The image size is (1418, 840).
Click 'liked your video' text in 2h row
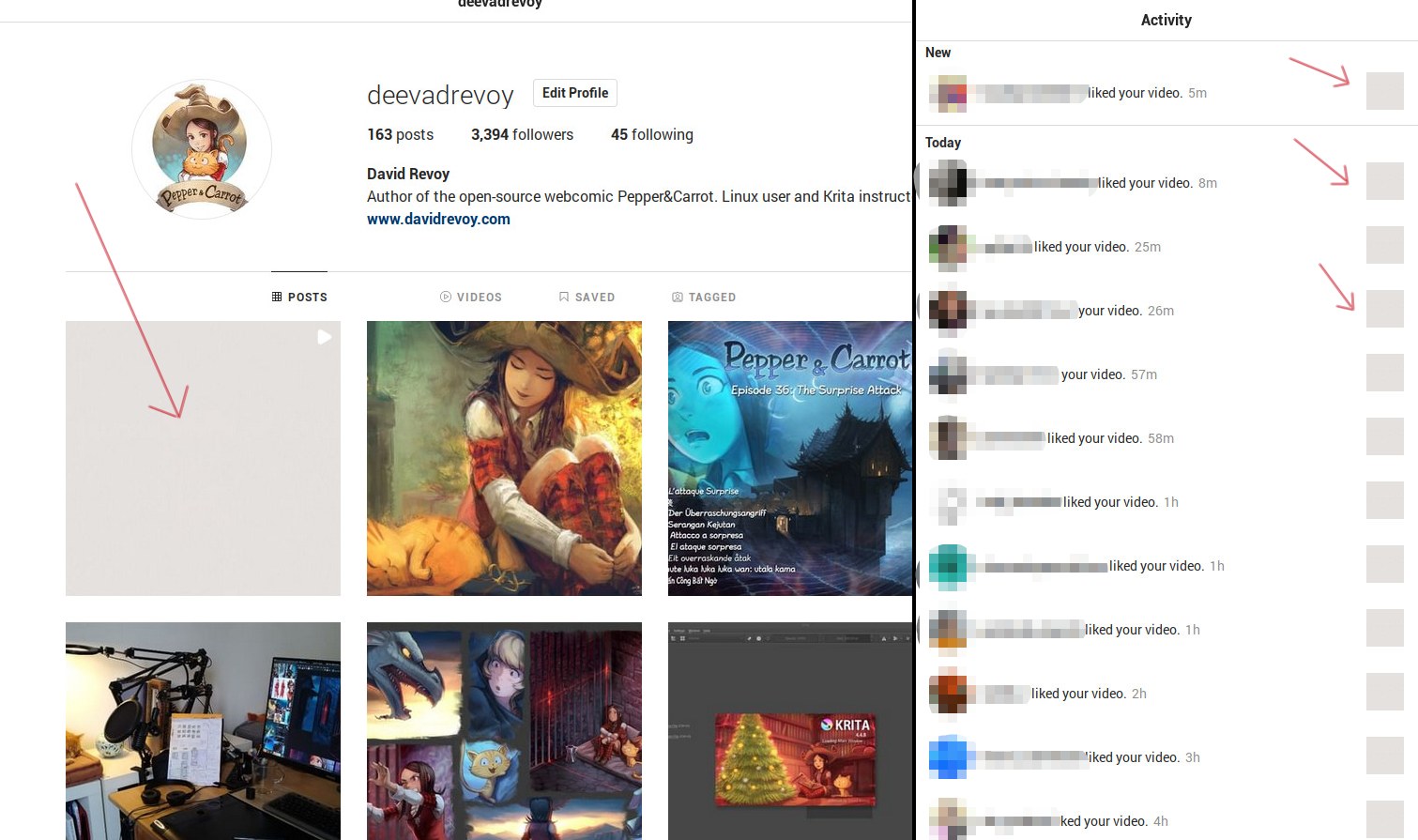1078,694
